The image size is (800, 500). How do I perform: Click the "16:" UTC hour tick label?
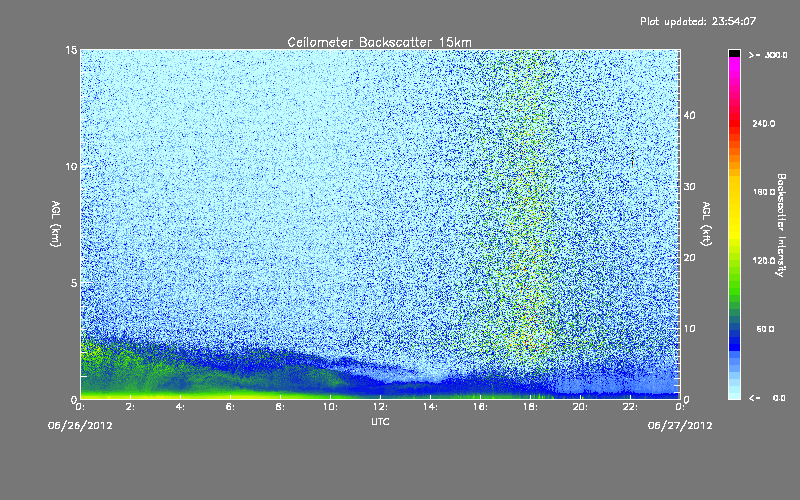point(481,407)
